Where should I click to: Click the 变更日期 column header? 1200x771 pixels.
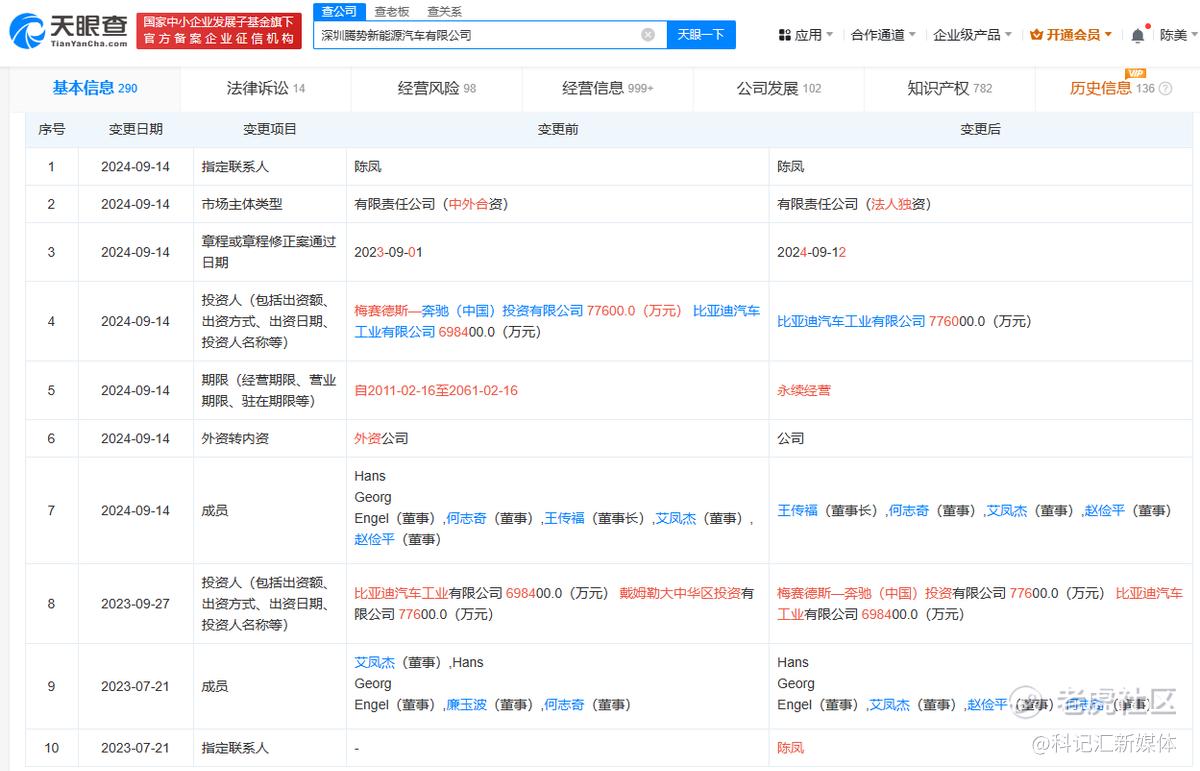tap(136, 129)
